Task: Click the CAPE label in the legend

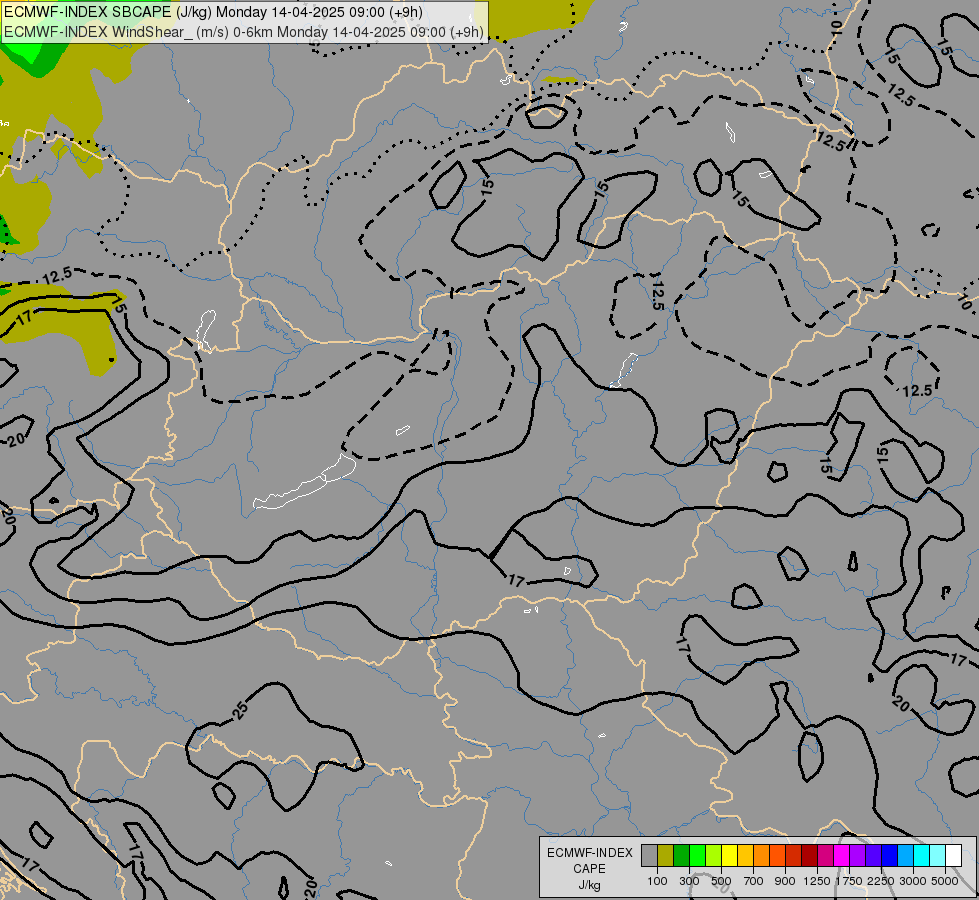Action: 589,869
